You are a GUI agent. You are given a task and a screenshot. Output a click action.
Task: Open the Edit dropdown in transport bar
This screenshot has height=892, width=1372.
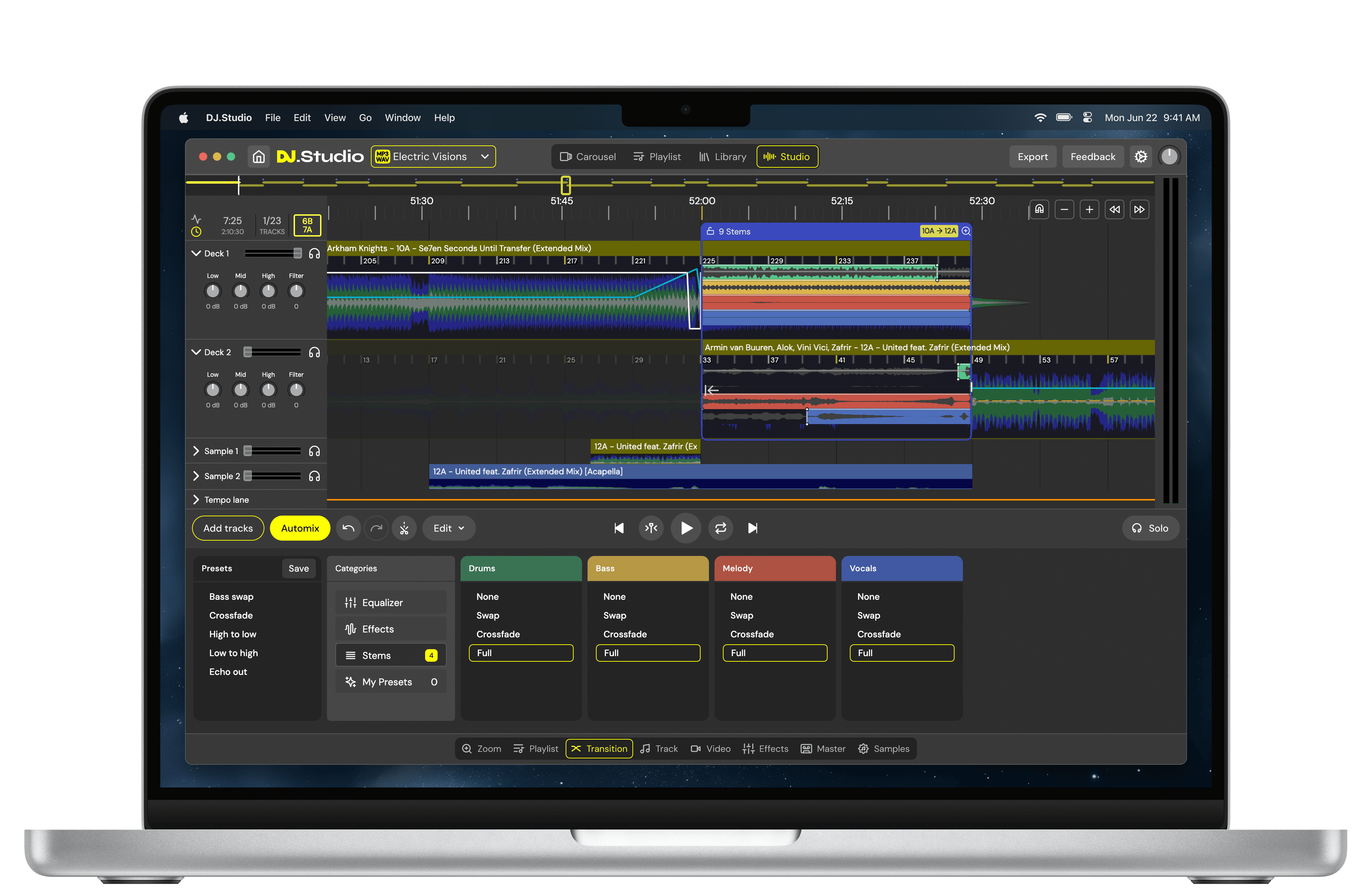click(x=449, y=528)
